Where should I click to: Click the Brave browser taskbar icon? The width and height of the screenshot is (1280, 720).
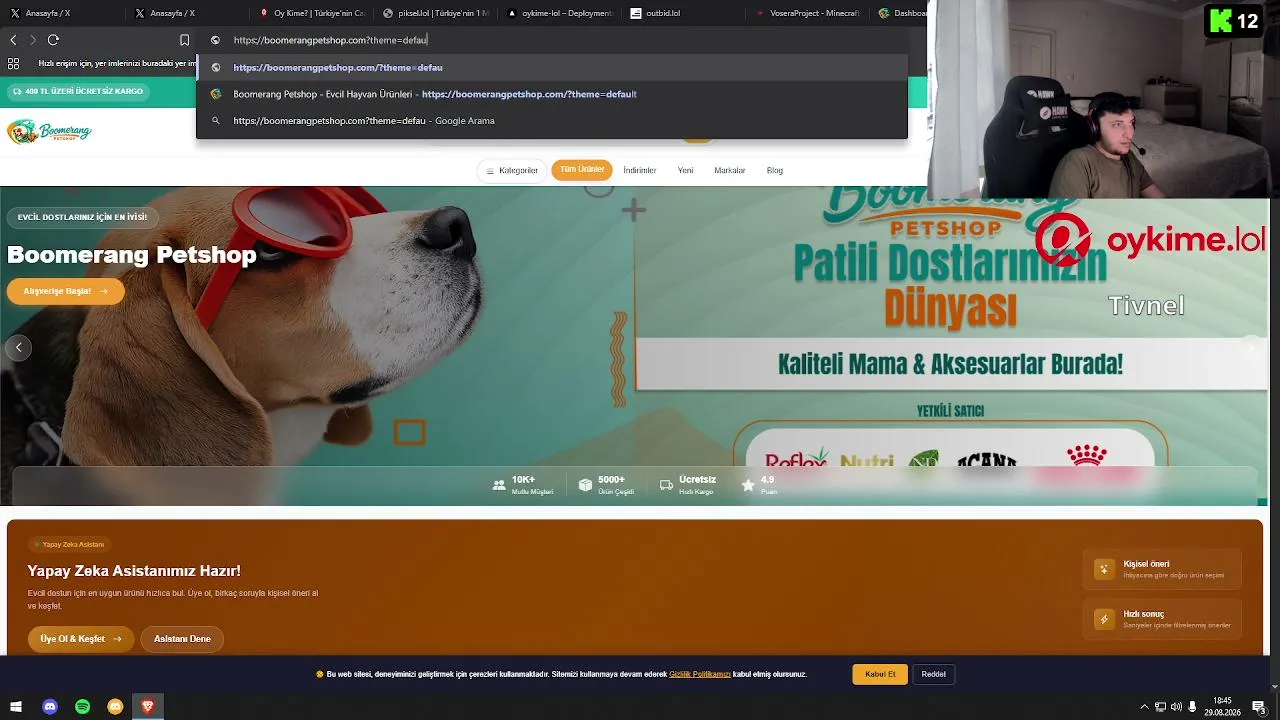[148, 707]
